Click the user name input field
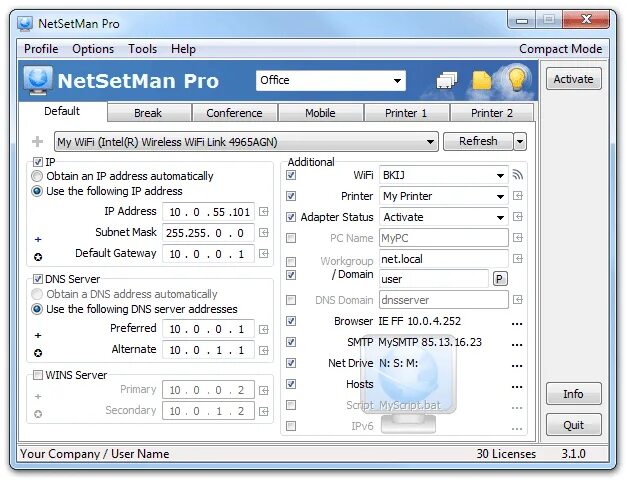627x480 pixels. [x=433, y=278]
